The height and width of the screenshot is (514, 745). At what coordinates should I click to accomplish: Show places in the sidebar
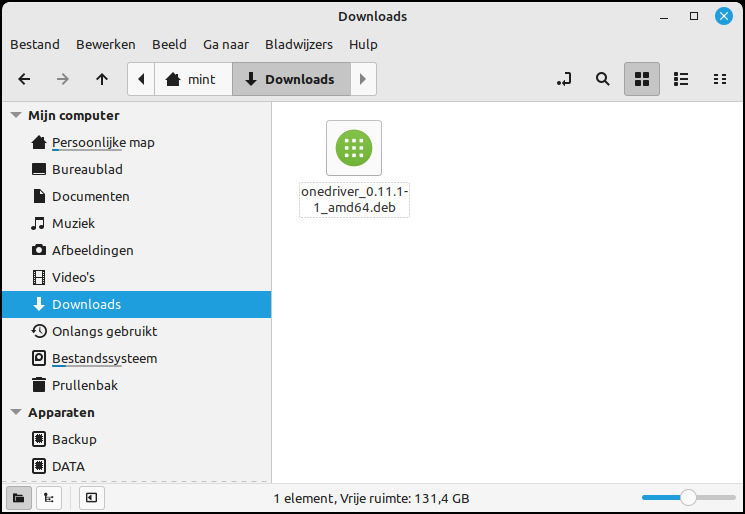tap(19, 498)
